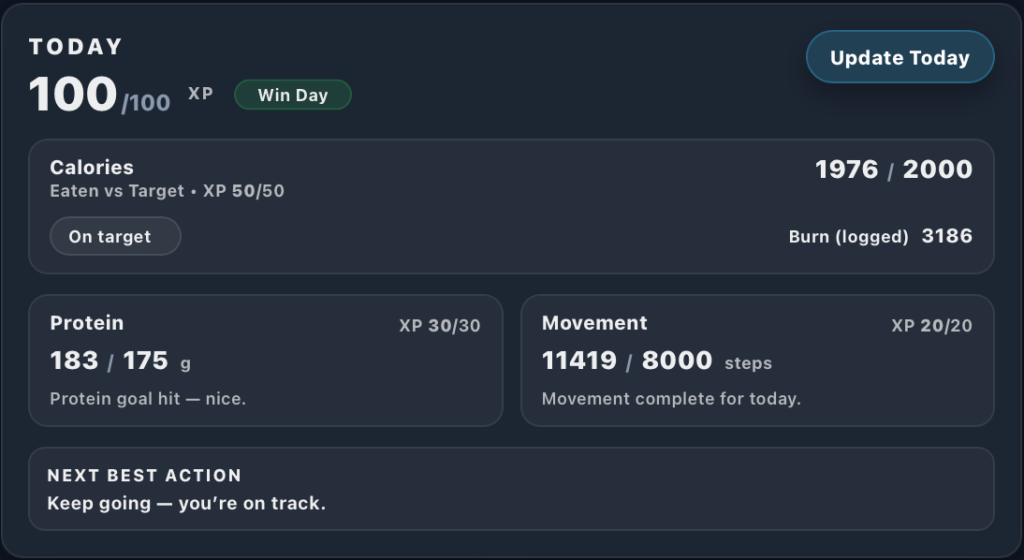Click the Eaten vs Target subtitle
The height and width of the screenshot is (560, 1024).
[x=167, y=191]
